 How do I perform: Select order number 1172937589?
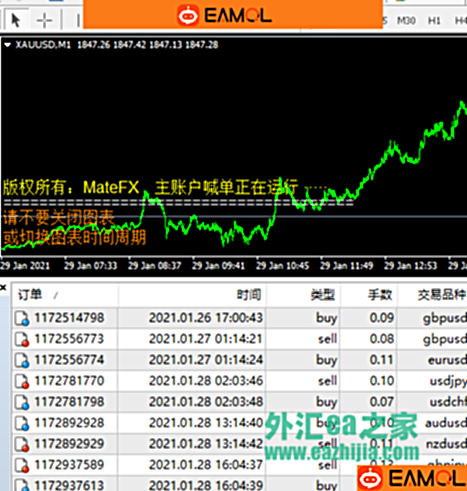(69, 465)
